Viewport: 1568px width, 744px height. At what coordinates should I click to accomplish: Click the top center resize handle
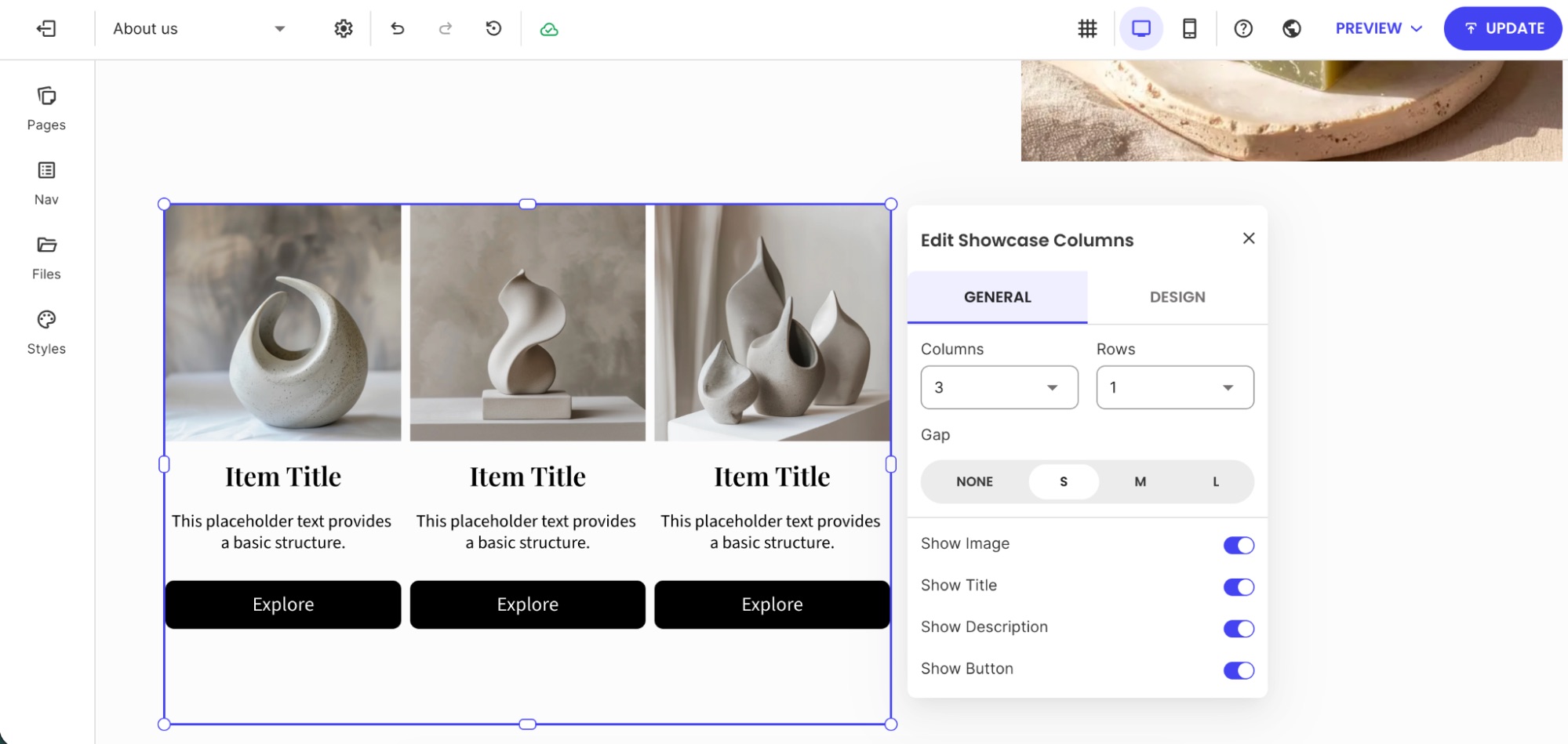tap(528, 204)
